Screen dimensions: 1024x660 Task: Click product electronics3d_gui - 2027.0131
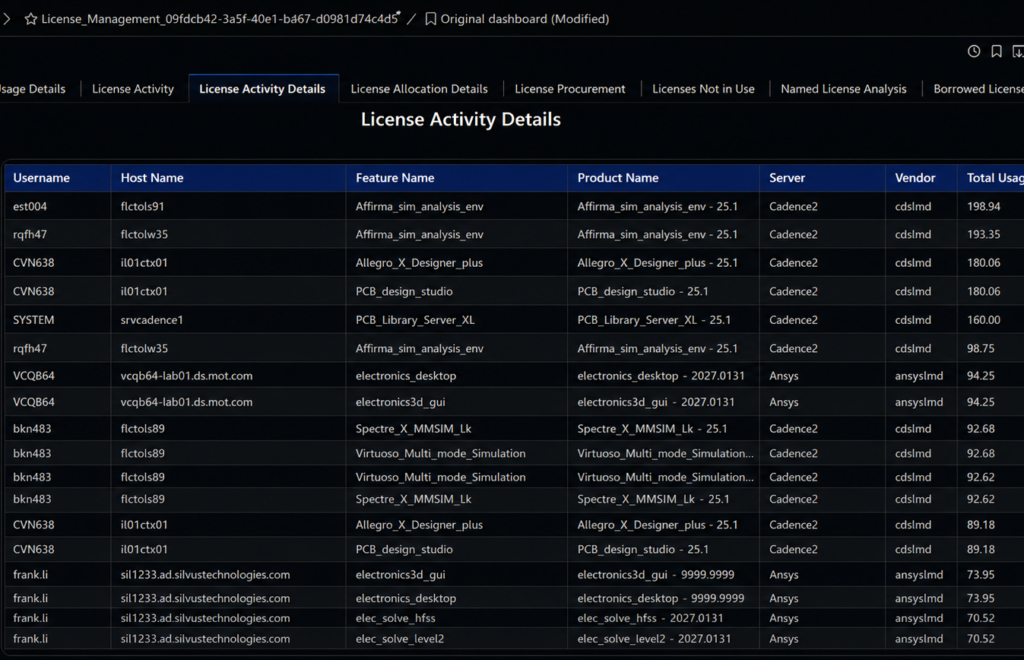click(x=656, y=402)
